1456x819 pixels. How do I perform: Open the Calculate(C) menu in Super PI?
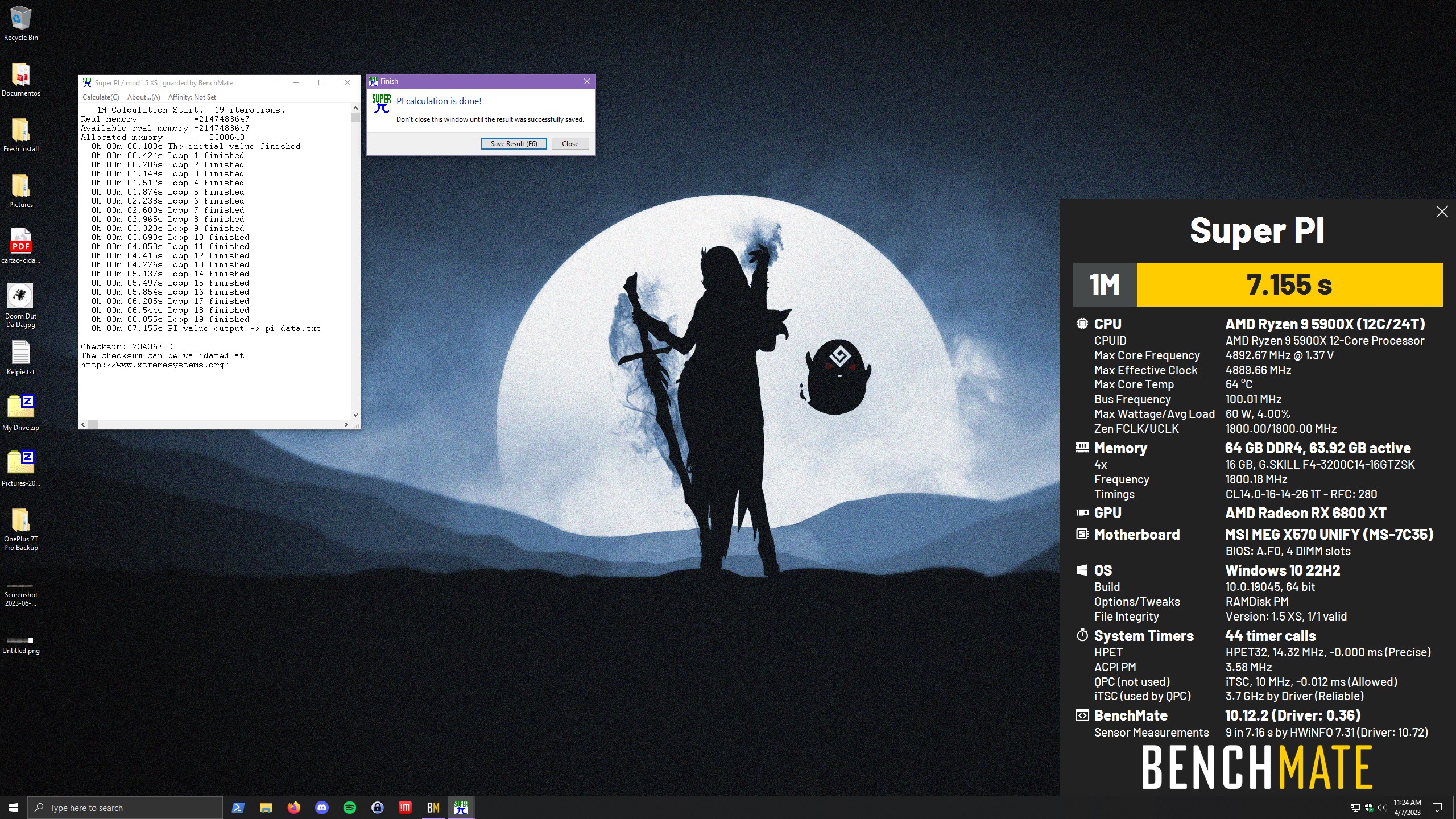[101, 97]
